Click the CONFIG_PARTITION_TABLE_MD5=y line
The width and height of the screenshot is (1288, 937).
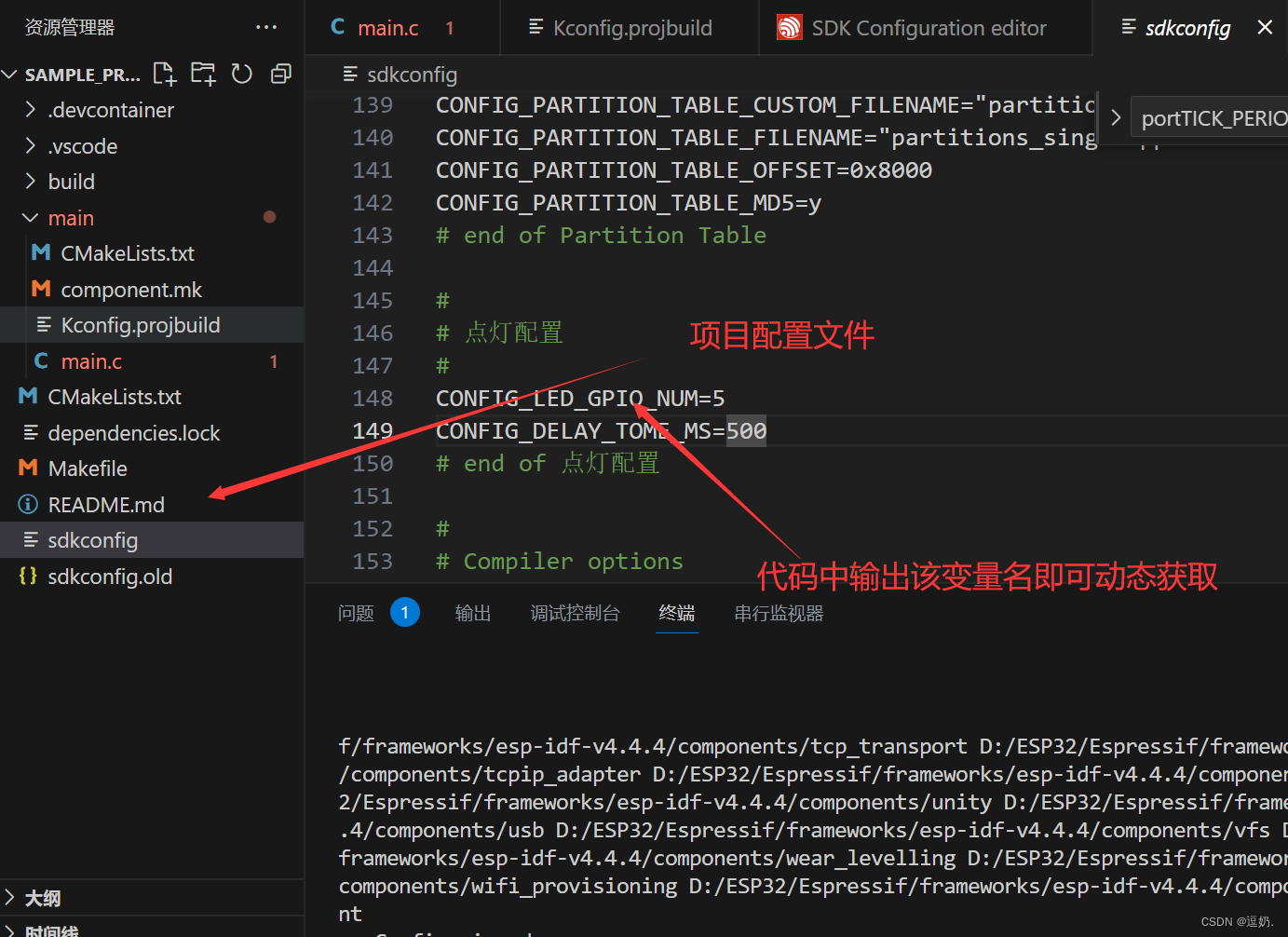[629, 202]
